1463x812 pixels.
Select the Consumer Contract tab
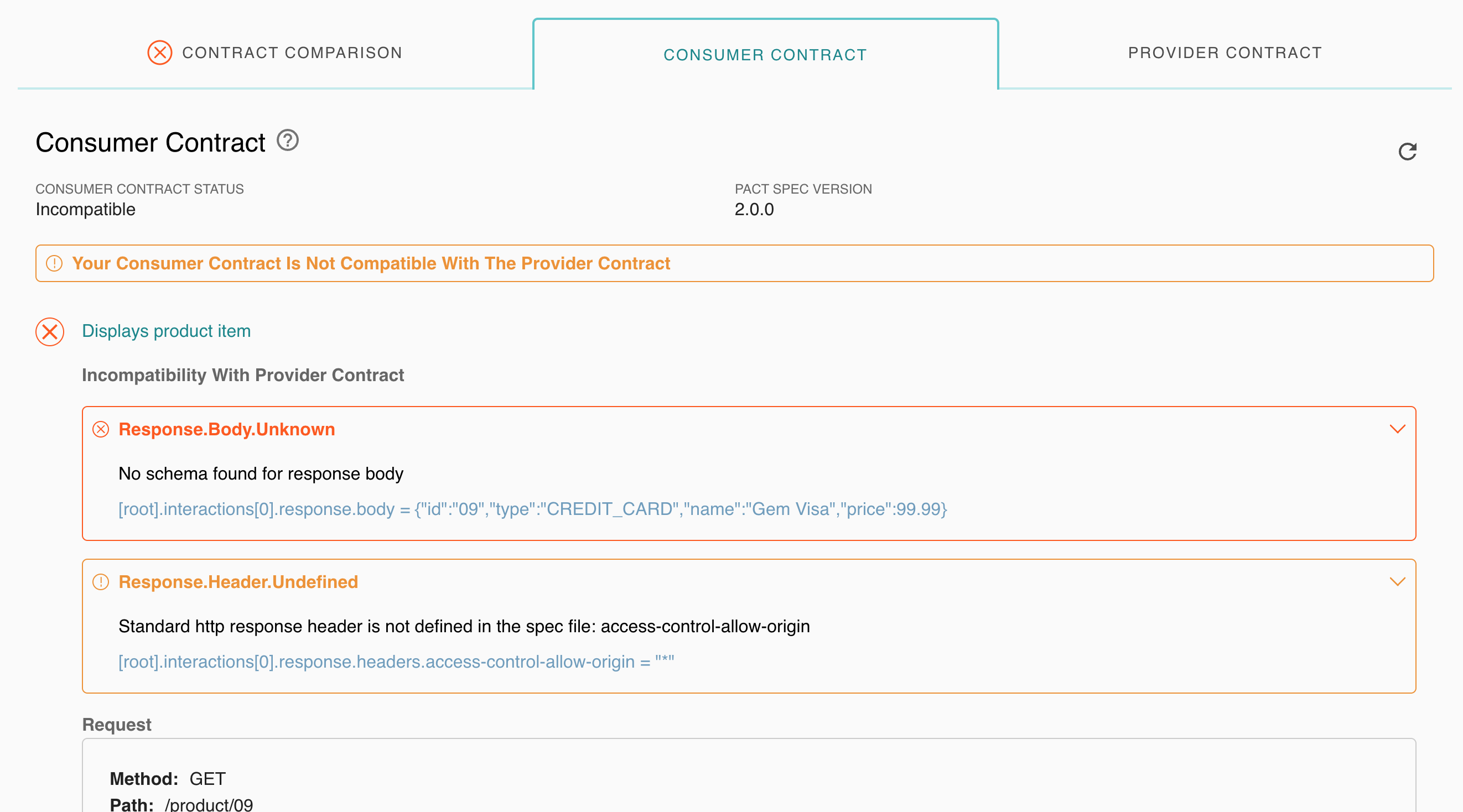[x=765, y=55]
